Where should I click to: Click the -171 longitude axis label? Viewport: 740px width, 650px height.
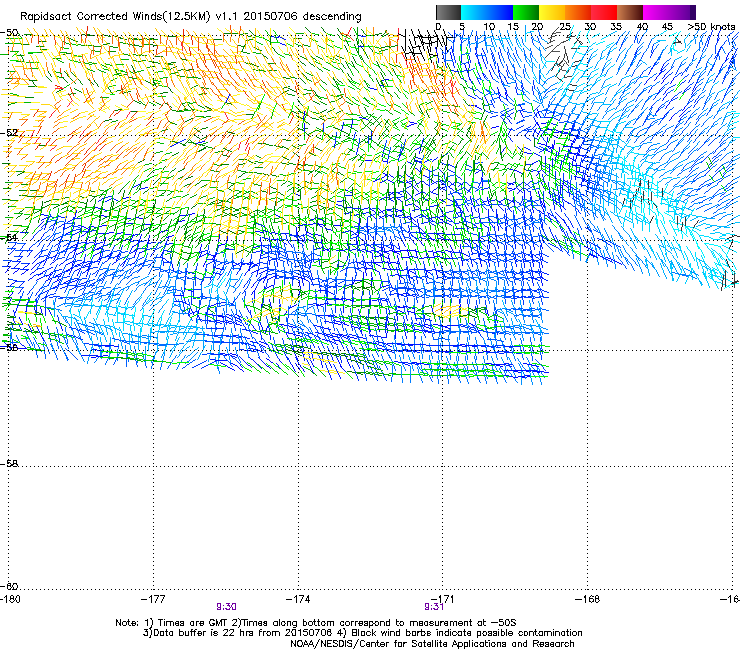pos(443,599)
